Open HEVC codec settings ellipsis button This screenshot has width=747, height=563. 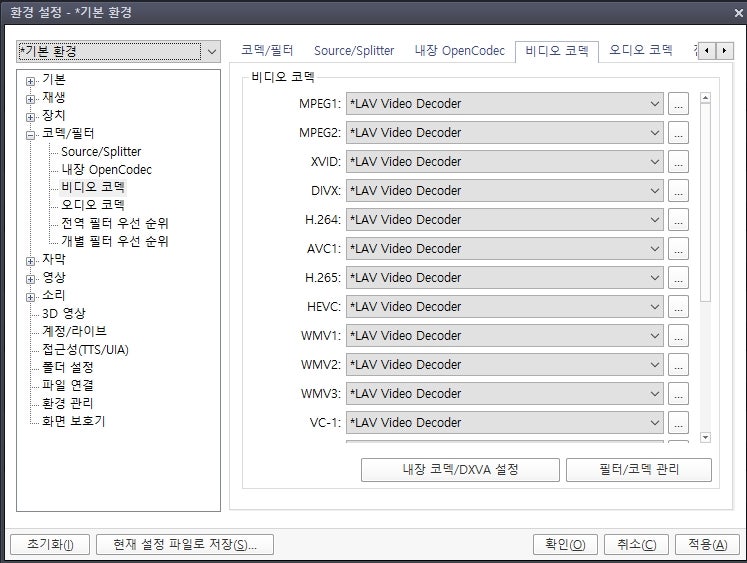[x=678, y=307]
